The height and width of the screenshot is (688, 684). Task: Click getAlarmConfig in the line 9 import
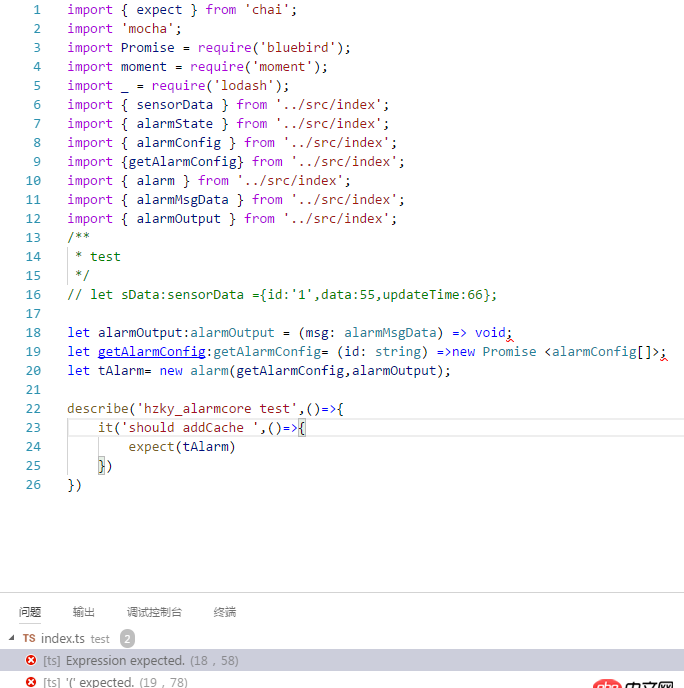[x=182, y=161]
